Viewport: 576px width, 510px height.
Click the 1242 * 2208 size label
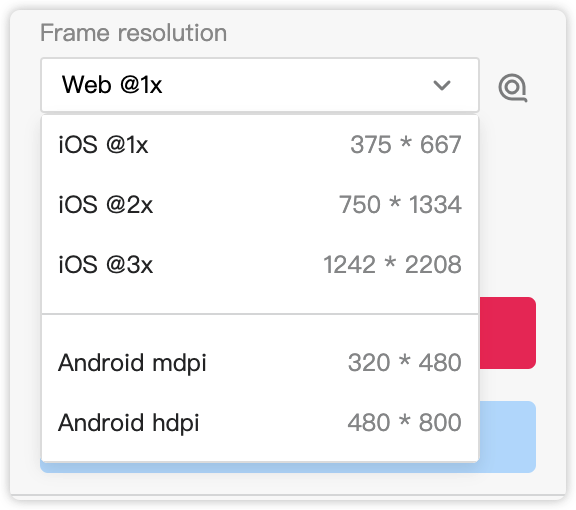point(392,264)
